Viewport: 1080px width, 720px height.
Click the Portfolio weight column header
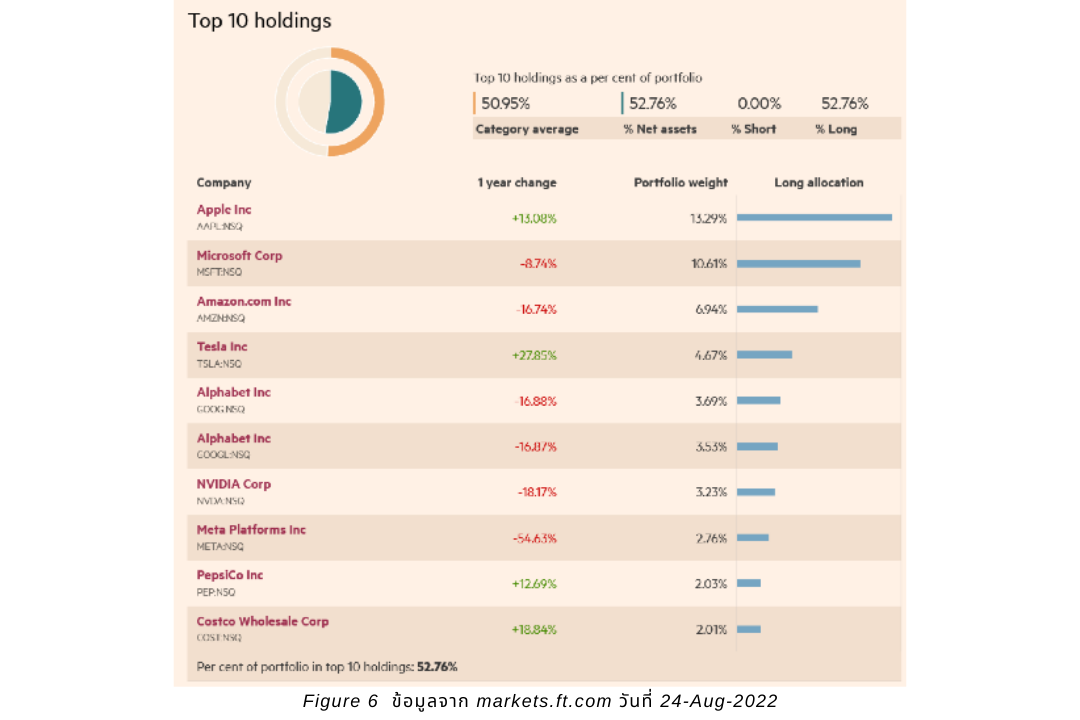pos(681,183)
